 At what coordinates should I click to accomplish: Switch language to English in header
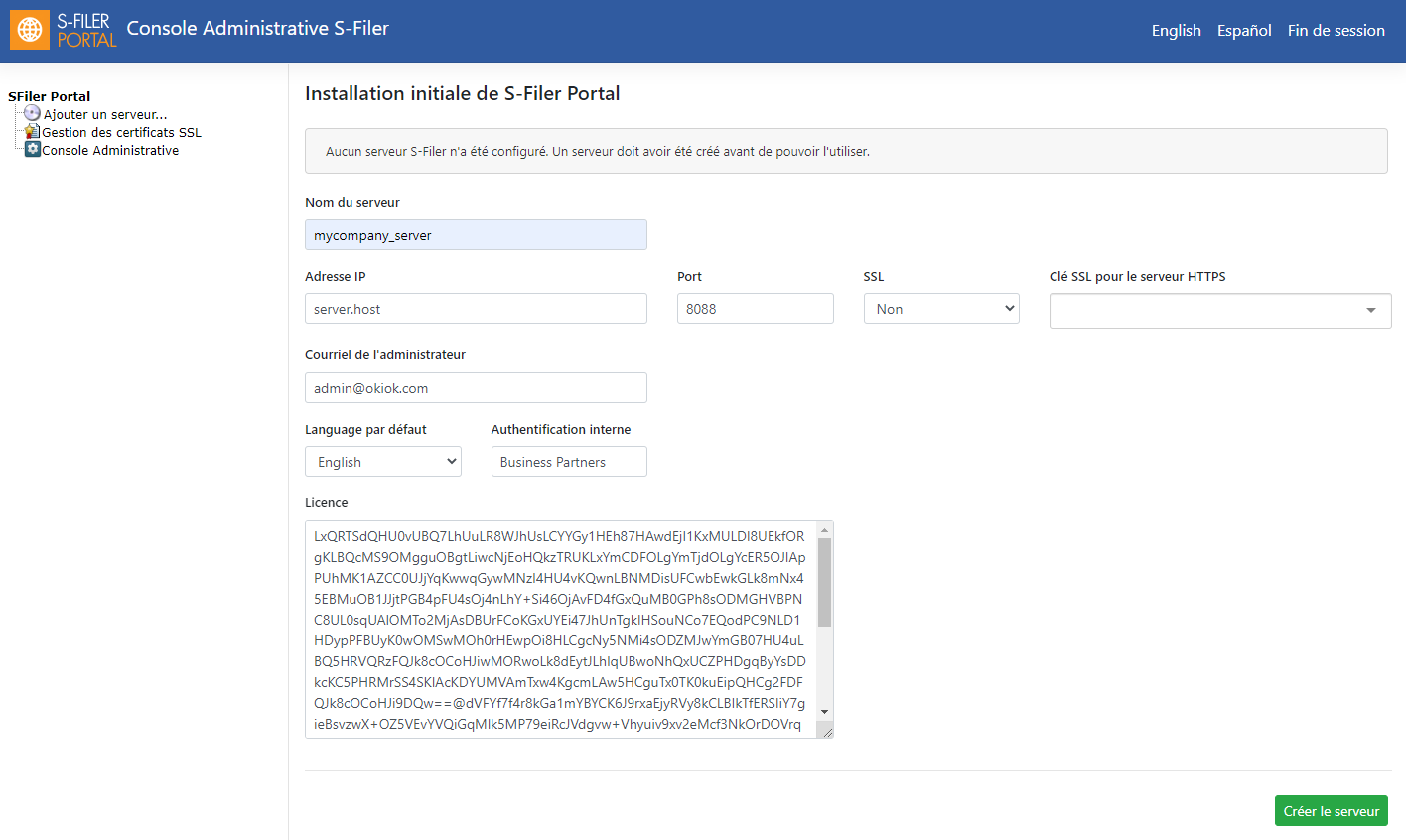pos(1176,30)
